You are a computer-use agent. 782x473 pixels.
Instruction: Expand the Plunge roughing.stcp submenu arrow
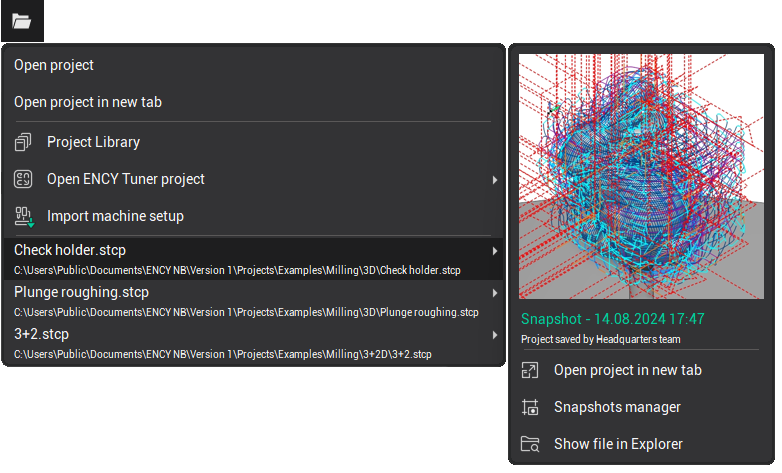495,293
